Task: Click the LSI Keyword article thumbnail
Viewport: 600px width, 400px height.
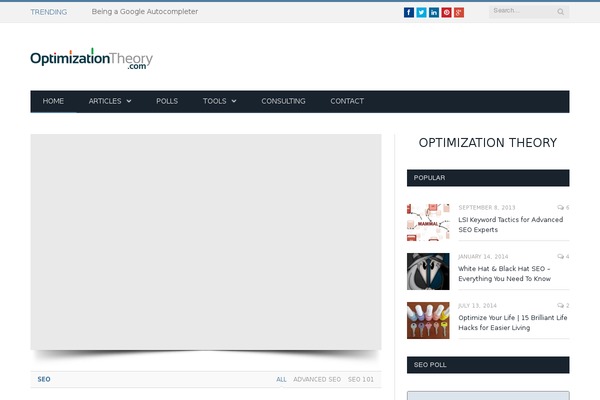Action: point(428,222)
